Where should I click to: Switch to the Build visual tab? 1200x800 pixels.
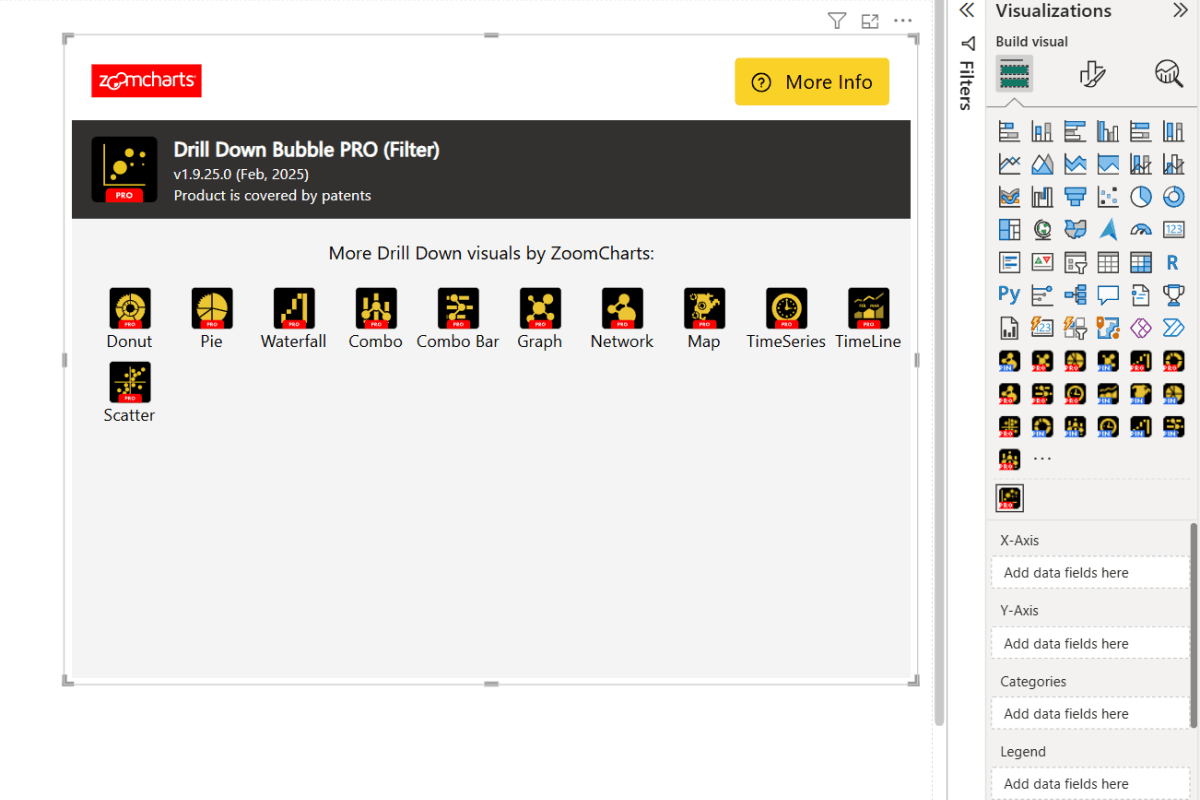point(1014,74)
